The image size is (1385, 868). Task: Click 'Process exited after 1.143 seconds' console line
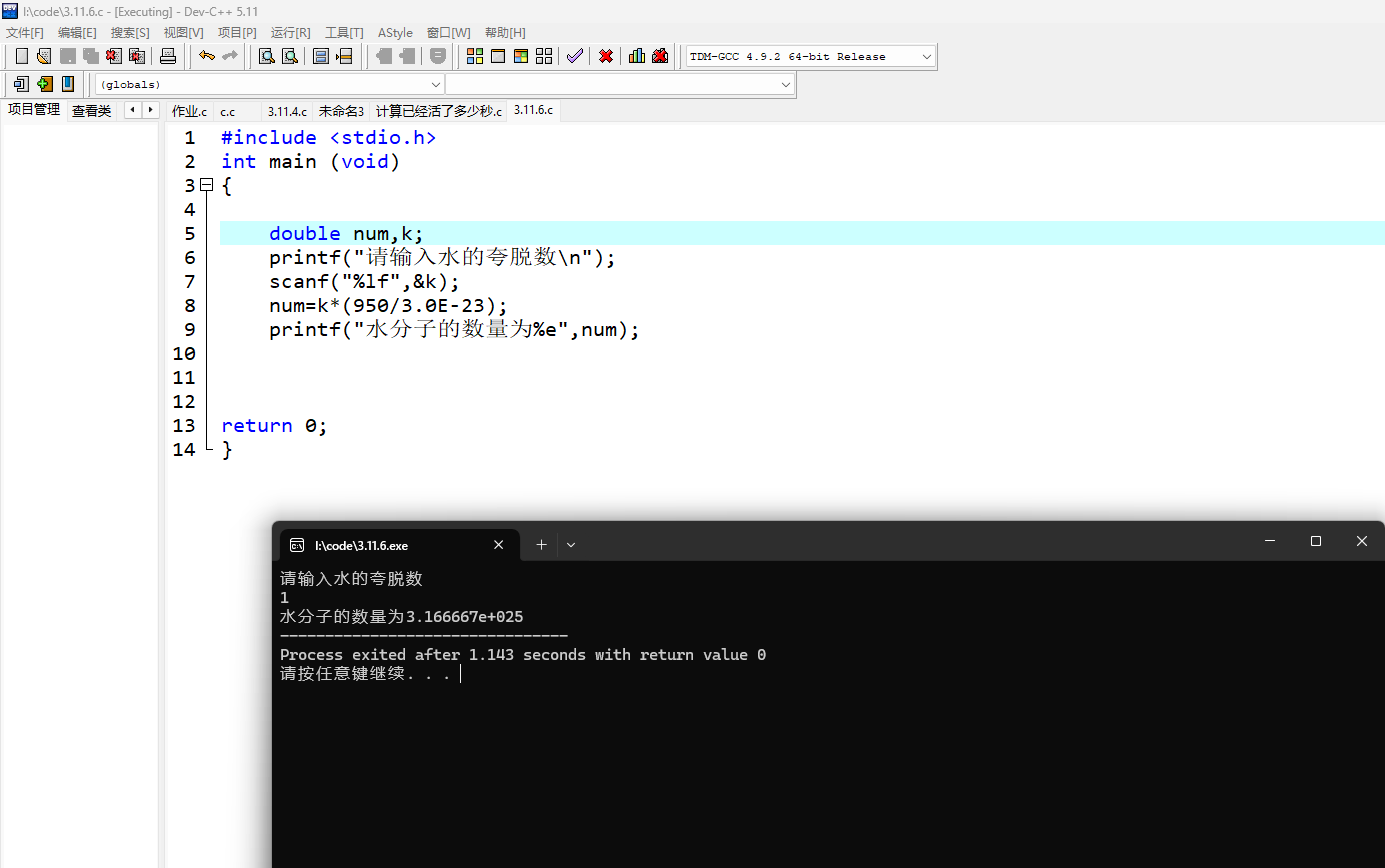(523, 655)
